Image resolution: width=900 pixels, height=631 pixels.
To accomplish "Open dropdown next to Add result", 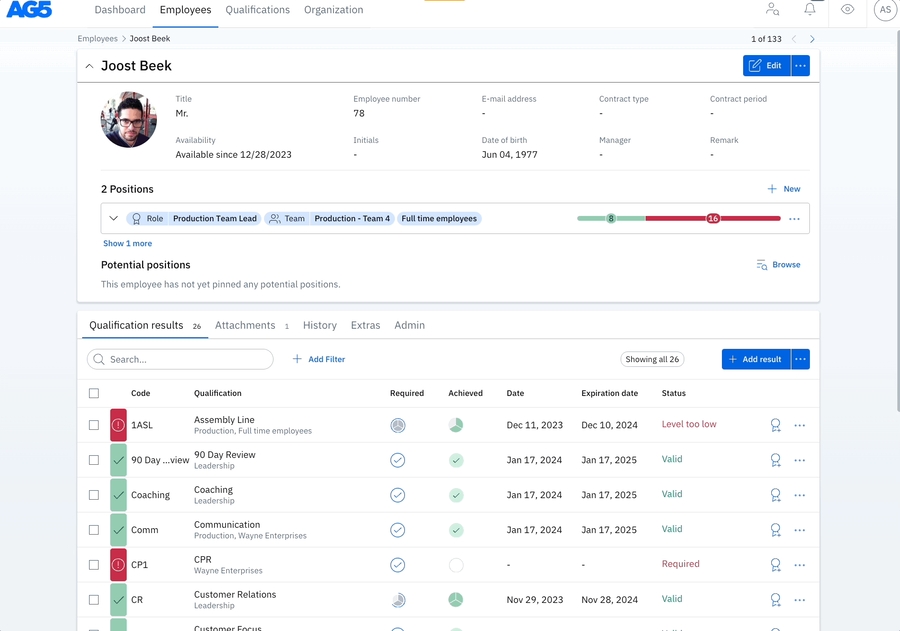I will (x=800, y=359).
